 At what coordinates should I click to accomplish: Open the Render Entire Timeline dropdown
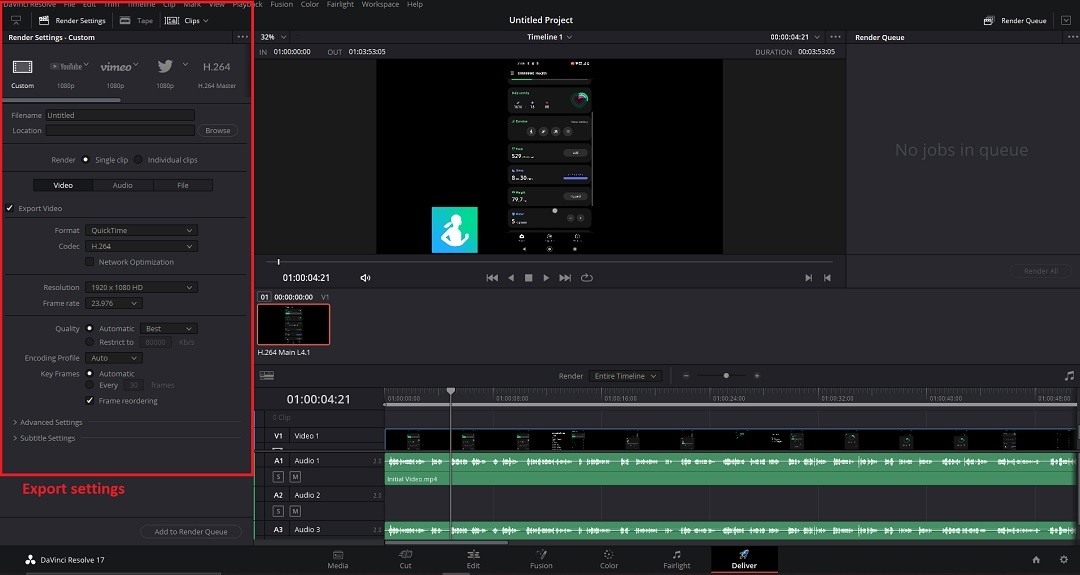point(625,376)
